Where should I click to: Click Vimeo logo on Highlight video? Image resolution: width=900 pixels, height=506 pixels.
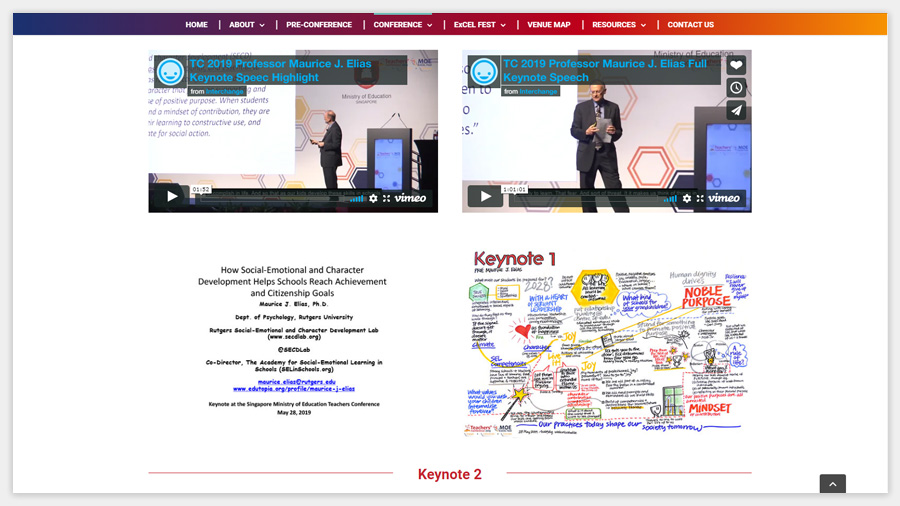410,198
